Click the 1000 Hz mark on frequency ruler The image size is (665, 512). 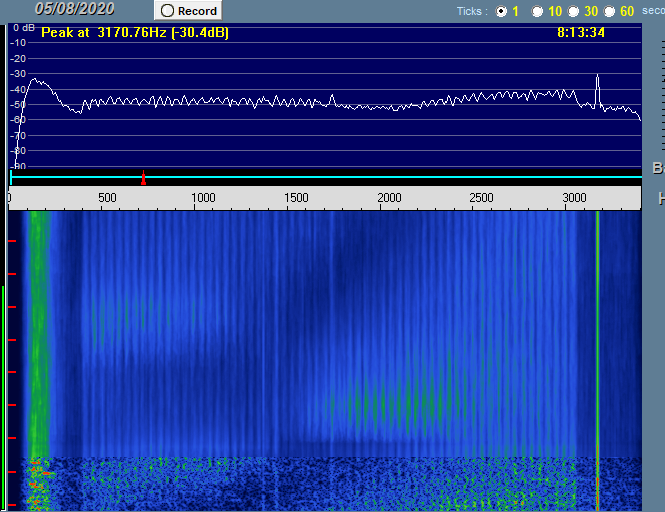pyautogui.click(x=203, y=198)
